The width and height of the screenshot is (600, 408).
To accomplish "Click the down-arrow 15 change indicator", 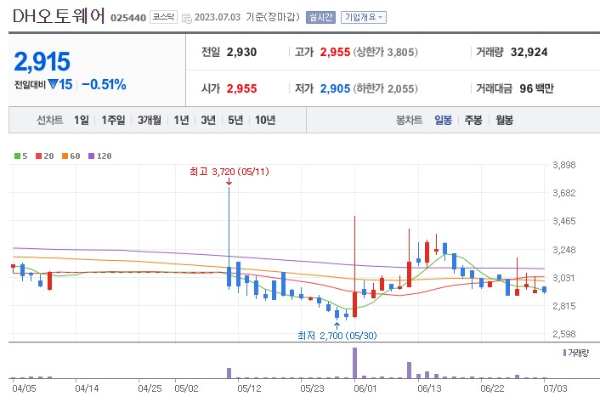I will 60,84.
